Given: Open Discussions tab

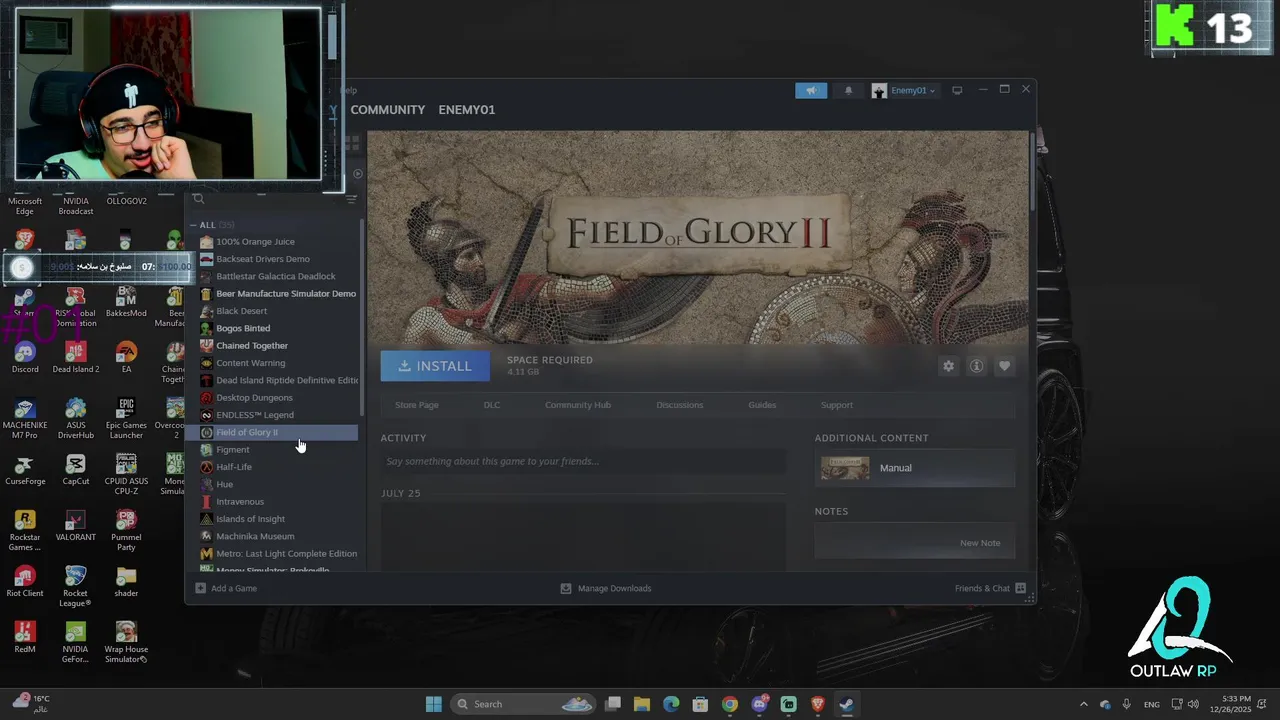Looking at the screenshot, I should tap(680, 405).
